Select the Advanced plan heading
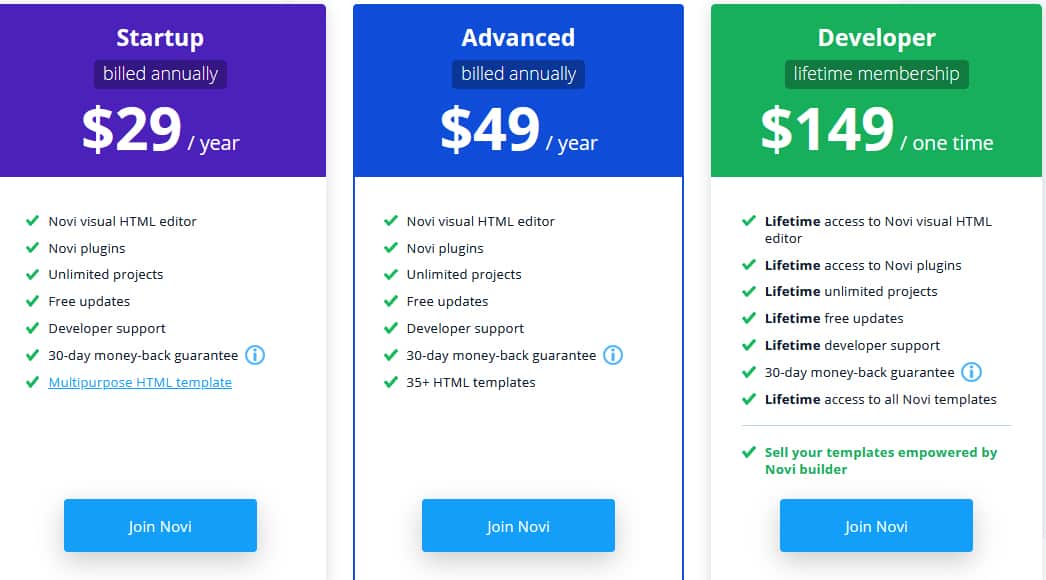The image size is (1046, 580). coord(518,37)
